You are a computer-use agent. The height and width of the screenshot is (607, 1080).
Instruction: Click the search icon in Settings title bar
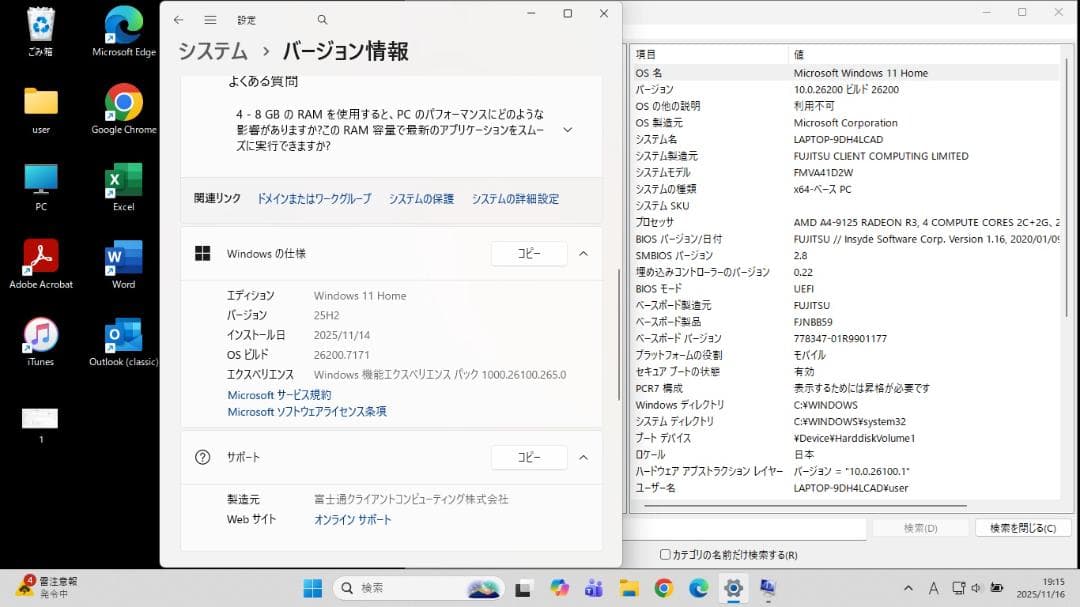(x=322, y=18)
